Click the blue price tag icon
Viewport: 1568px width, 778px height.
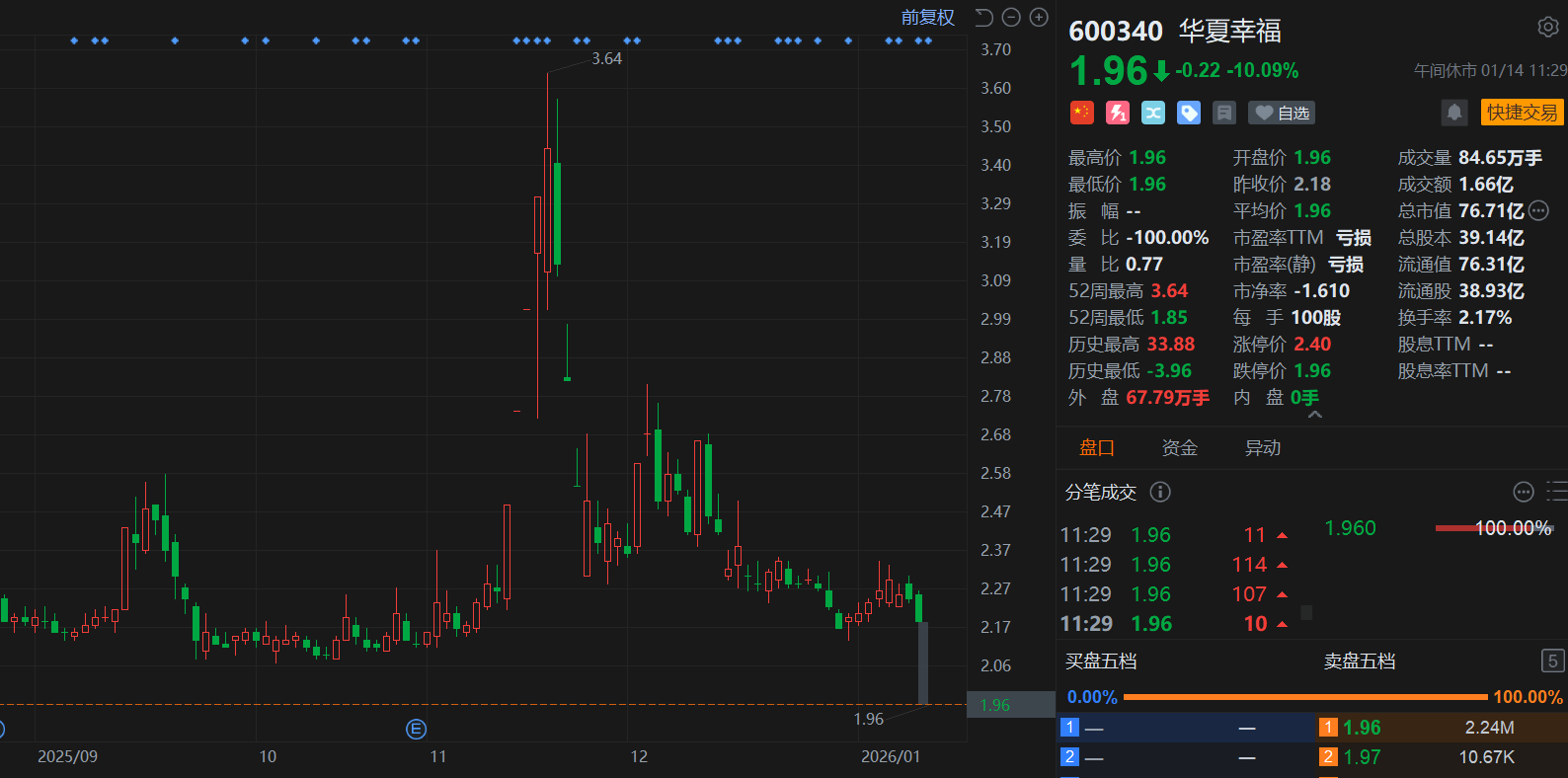pyautogui.click(x=1189, y=113)
